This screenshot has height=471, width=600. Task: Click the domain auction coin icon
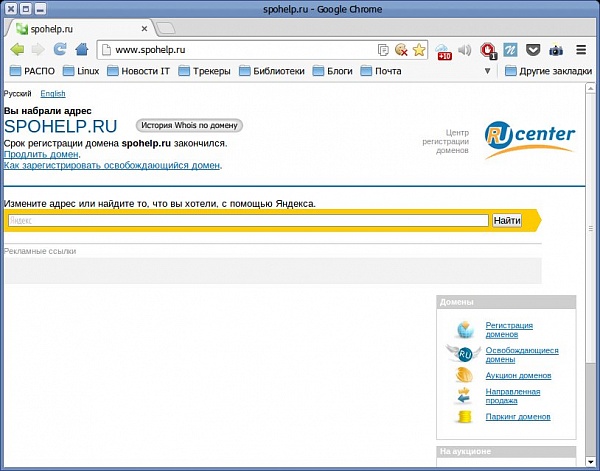pyautogui.click(x=464, y=375)
